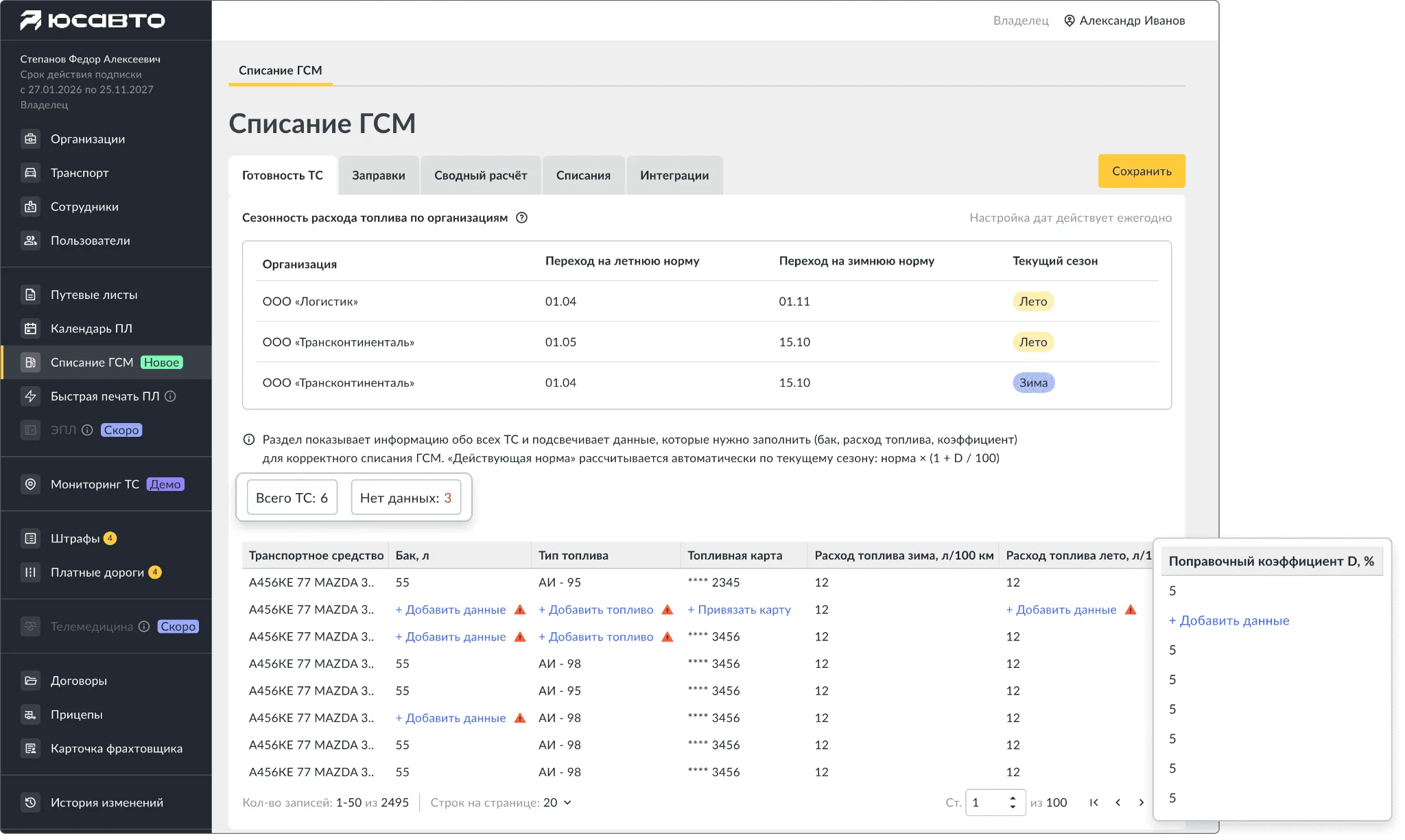1405x840 pixels.
Task: Click the Транспортное средство column header
Action: tap(316, 555)
